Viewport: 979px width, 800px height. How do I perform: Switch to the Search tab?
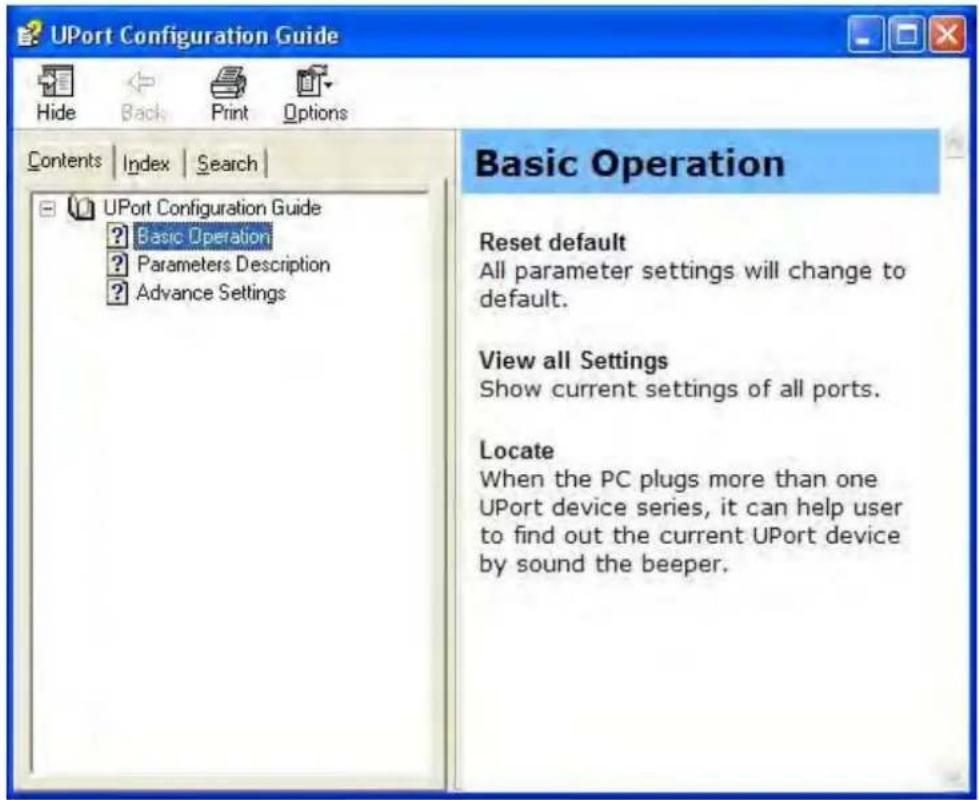(227, 164)
